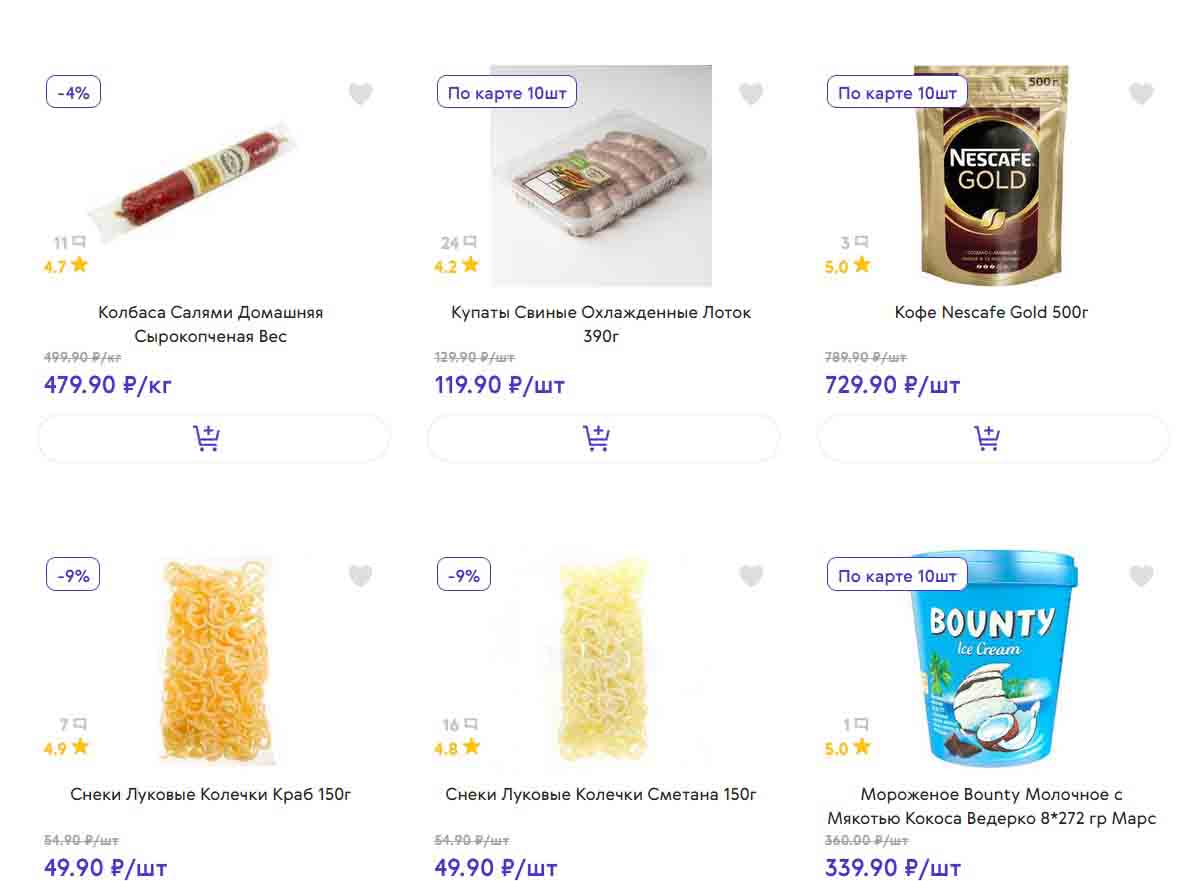1198x881 pixels.
Task: Open Кофе Nescafe Gold 500г product title
Action: [x=991, y=313]
